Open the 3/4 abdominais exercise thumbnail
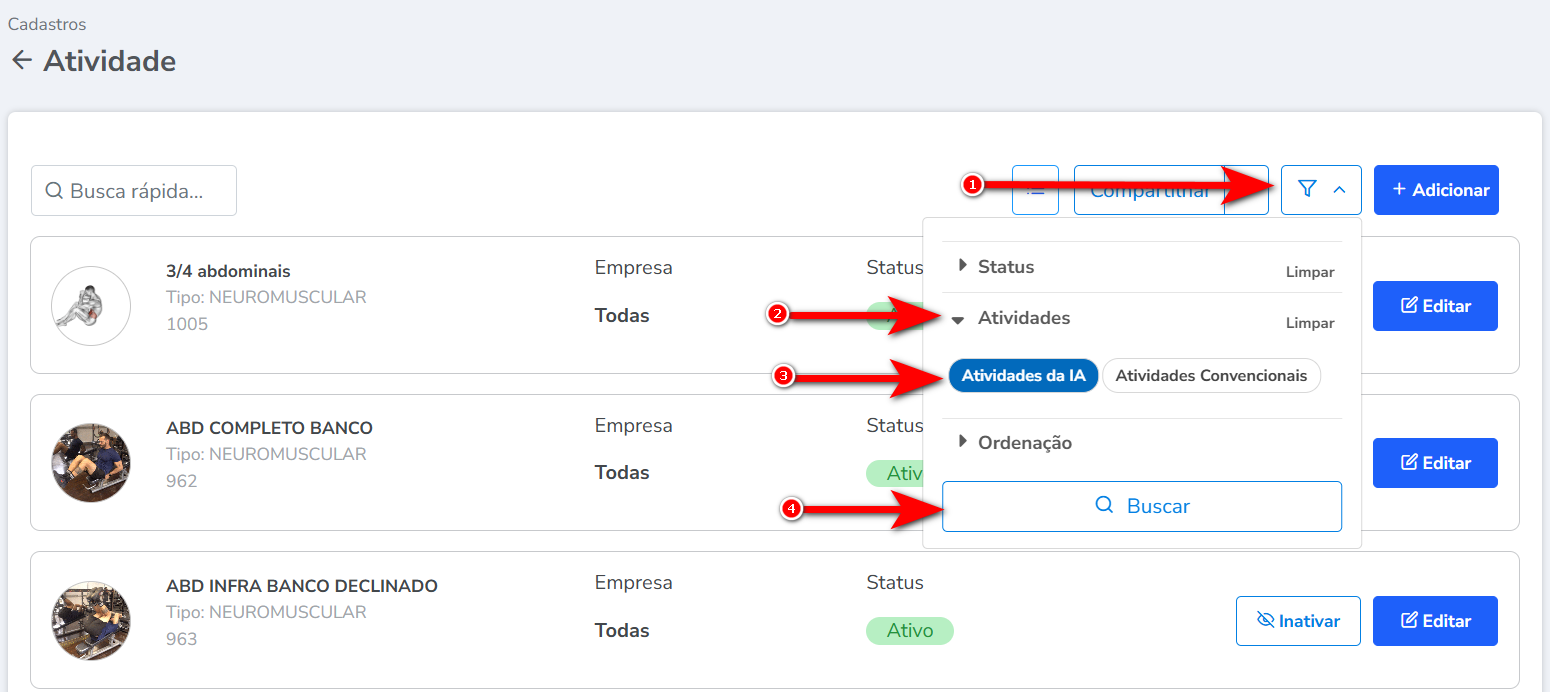 tap(91, 306)
